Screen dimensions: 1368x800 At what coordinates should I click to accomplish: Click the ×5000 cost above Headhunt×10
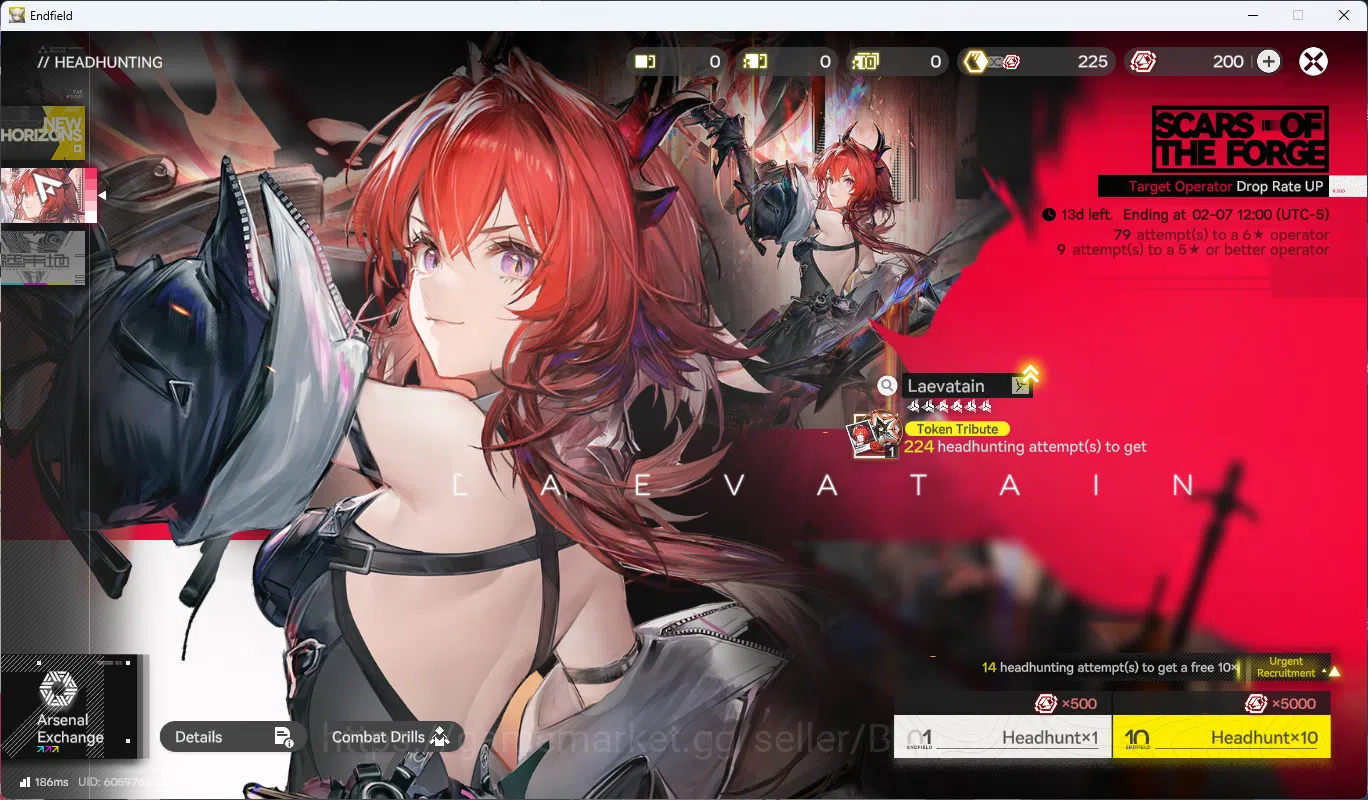[1279, 704]
